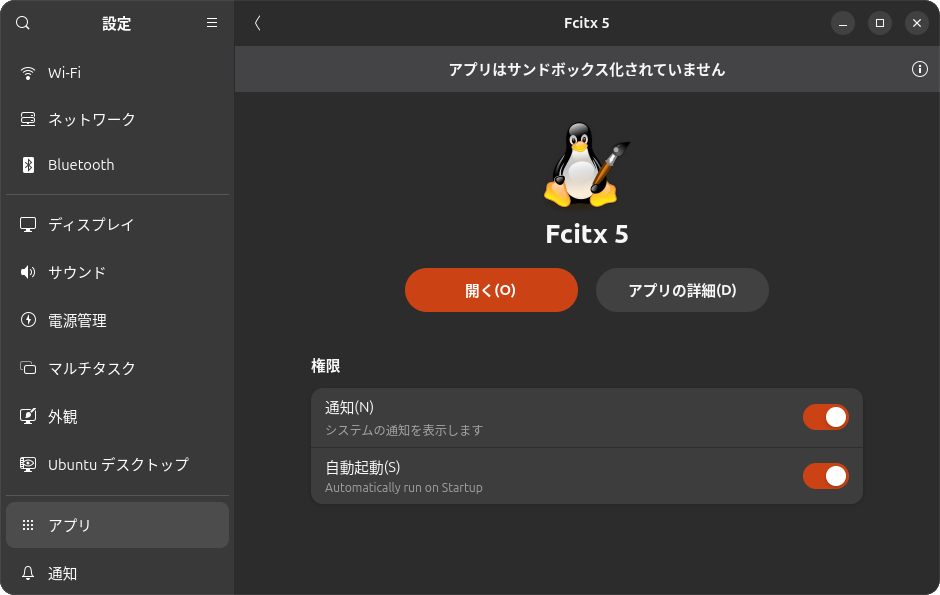Disable the 通知(N) notifications switch
The image size is (940, 595).
[x=825, y=417]
